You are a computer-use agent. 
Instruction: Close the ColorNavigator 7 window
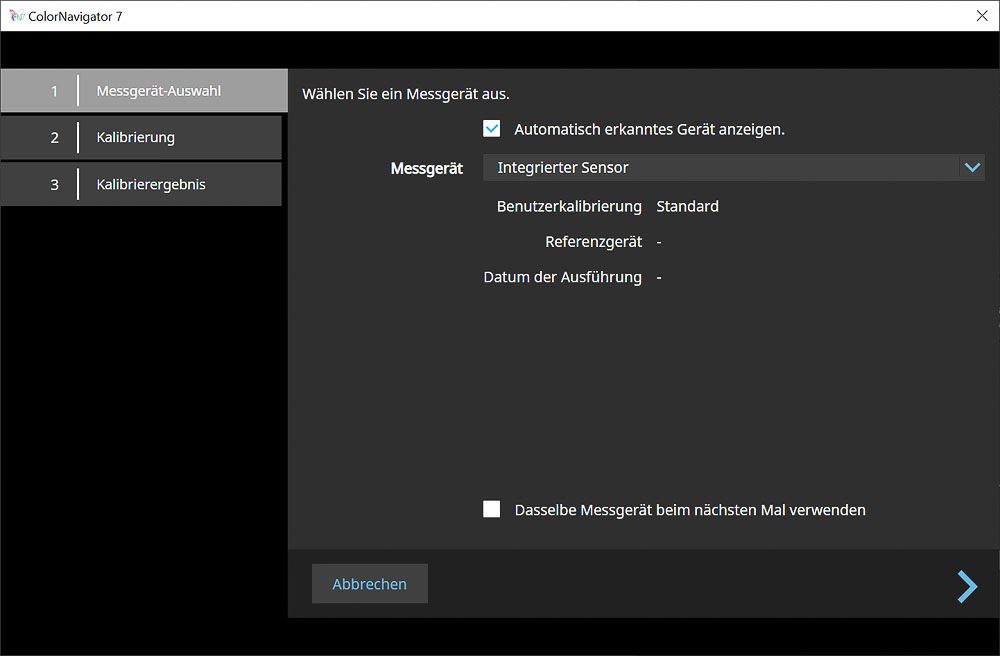(981, 16)
